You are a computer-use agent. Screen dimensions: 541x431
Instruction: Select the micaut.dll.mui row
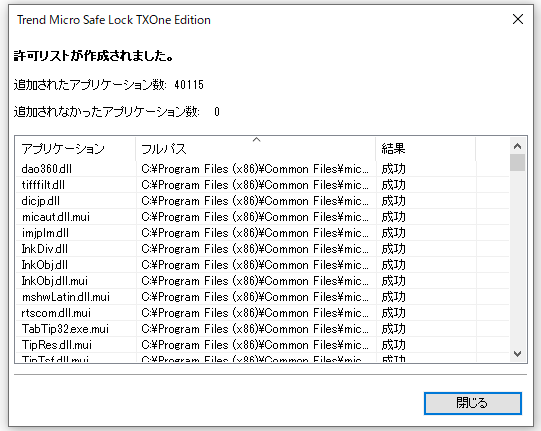click(x=262, y=217)
